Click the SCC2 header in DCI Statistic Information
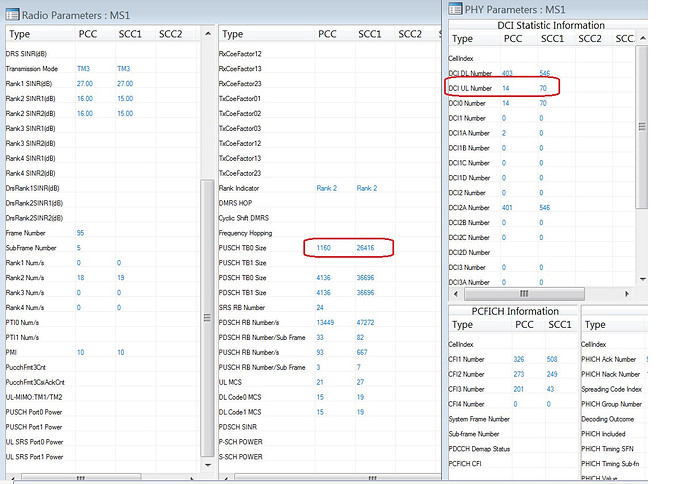 [x=590, y=38]
